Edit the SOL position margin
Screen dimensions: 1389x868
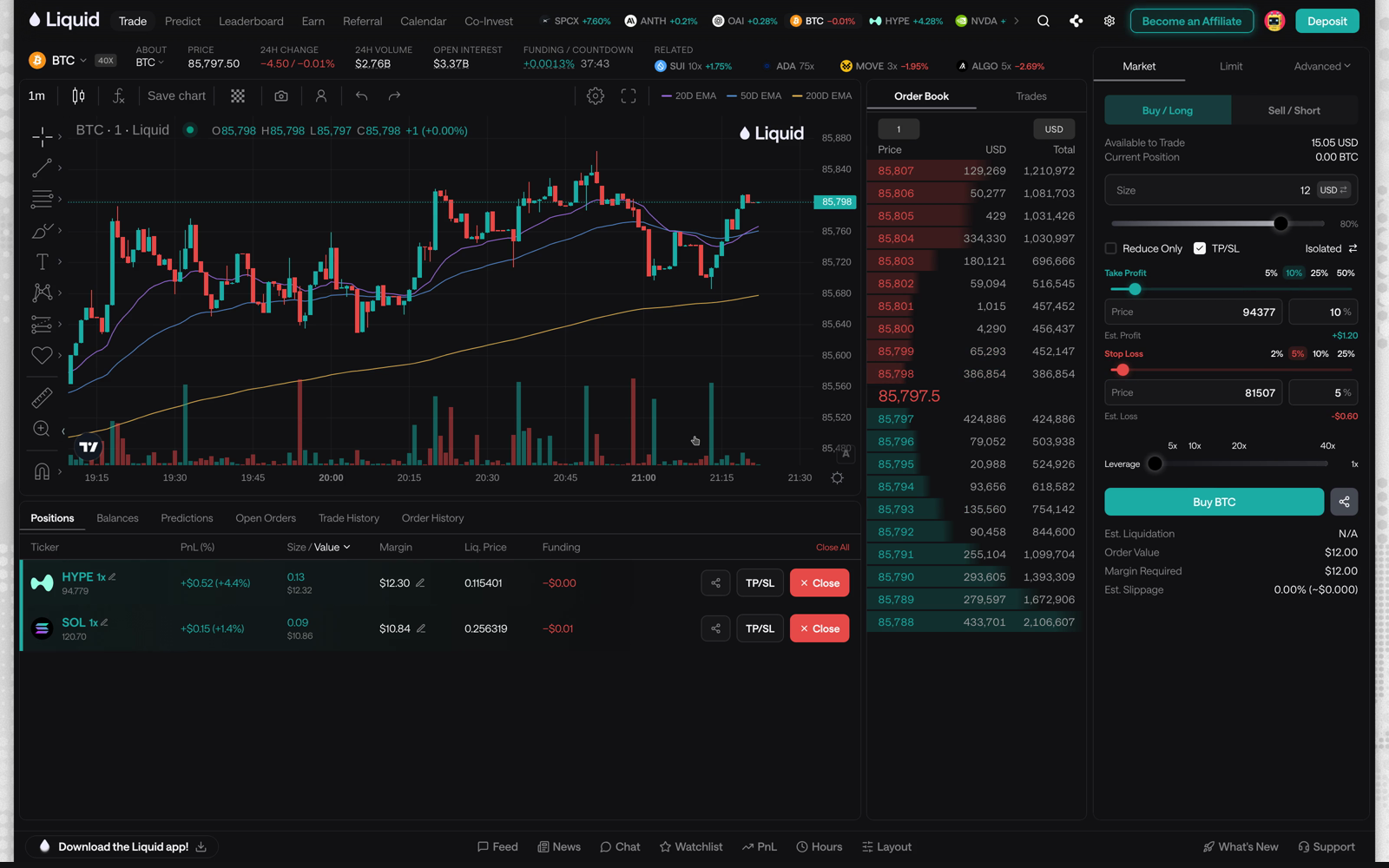click(421, 628)
